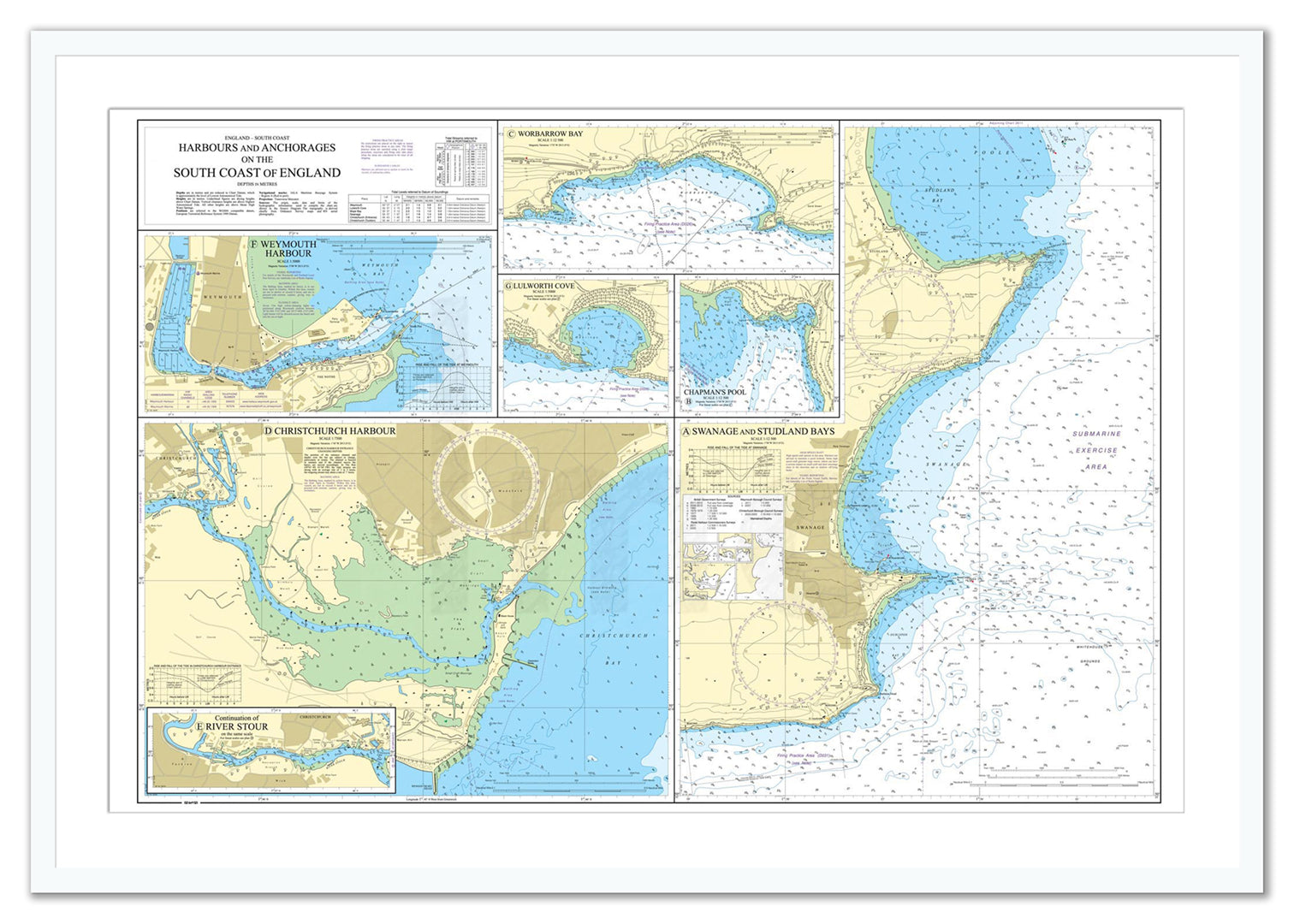Click the 'Submarine Exercise Area' label
1294x924 pixels.
tap(1096, 450)
